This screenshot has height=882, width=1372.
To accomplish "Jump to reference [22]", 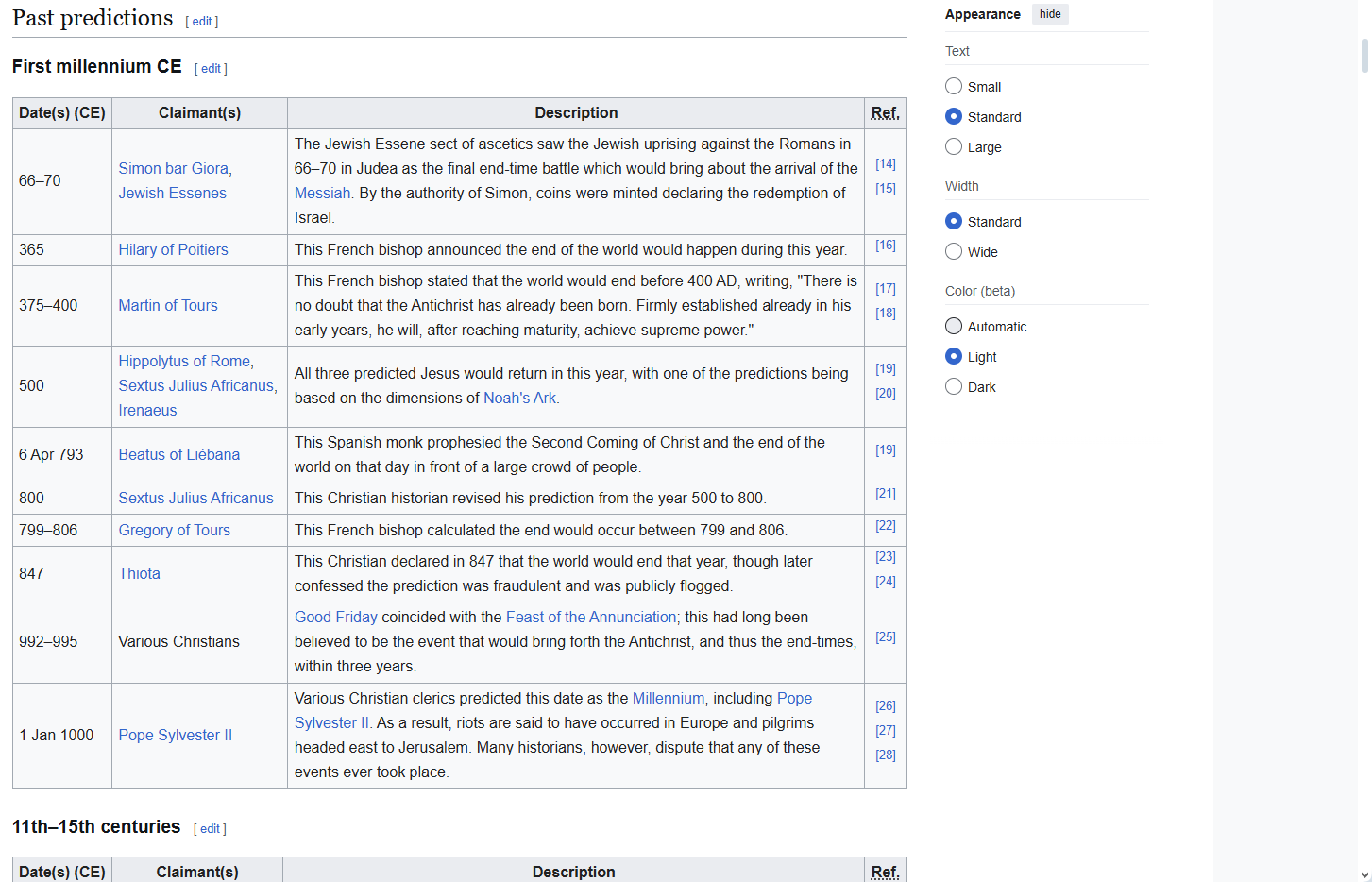I will (886, 525).
